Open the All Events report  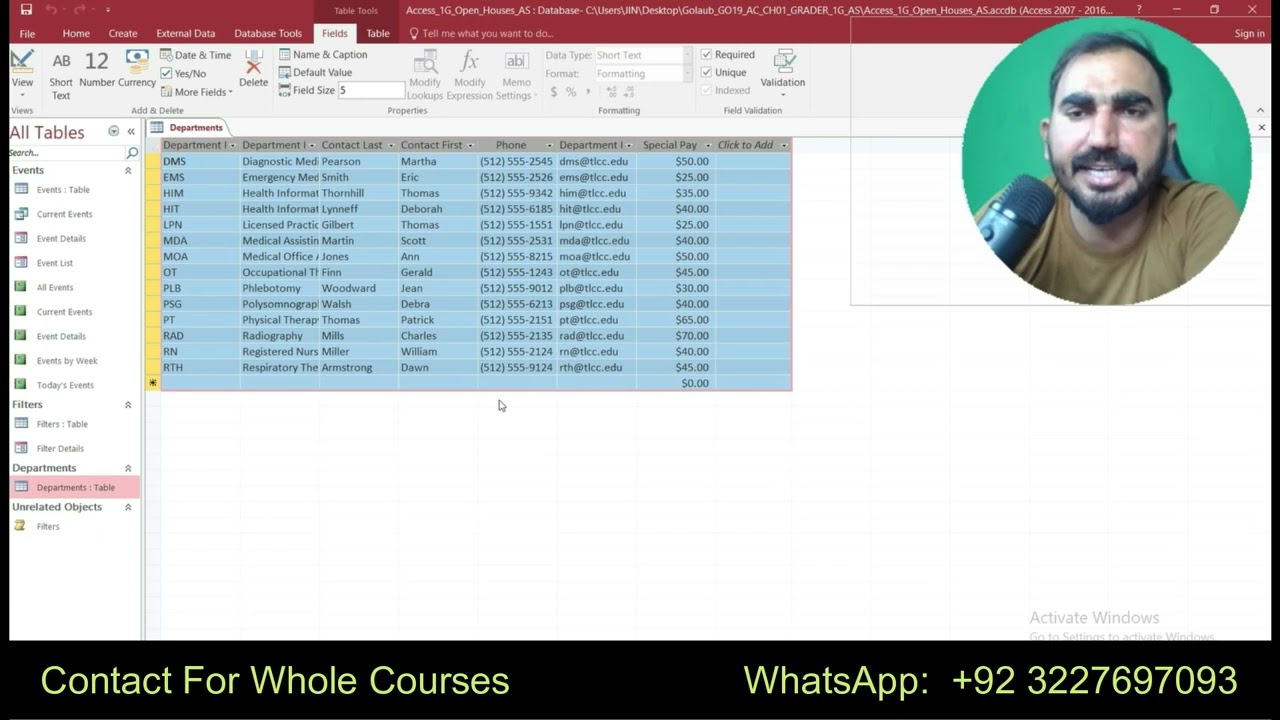point(55,288)
